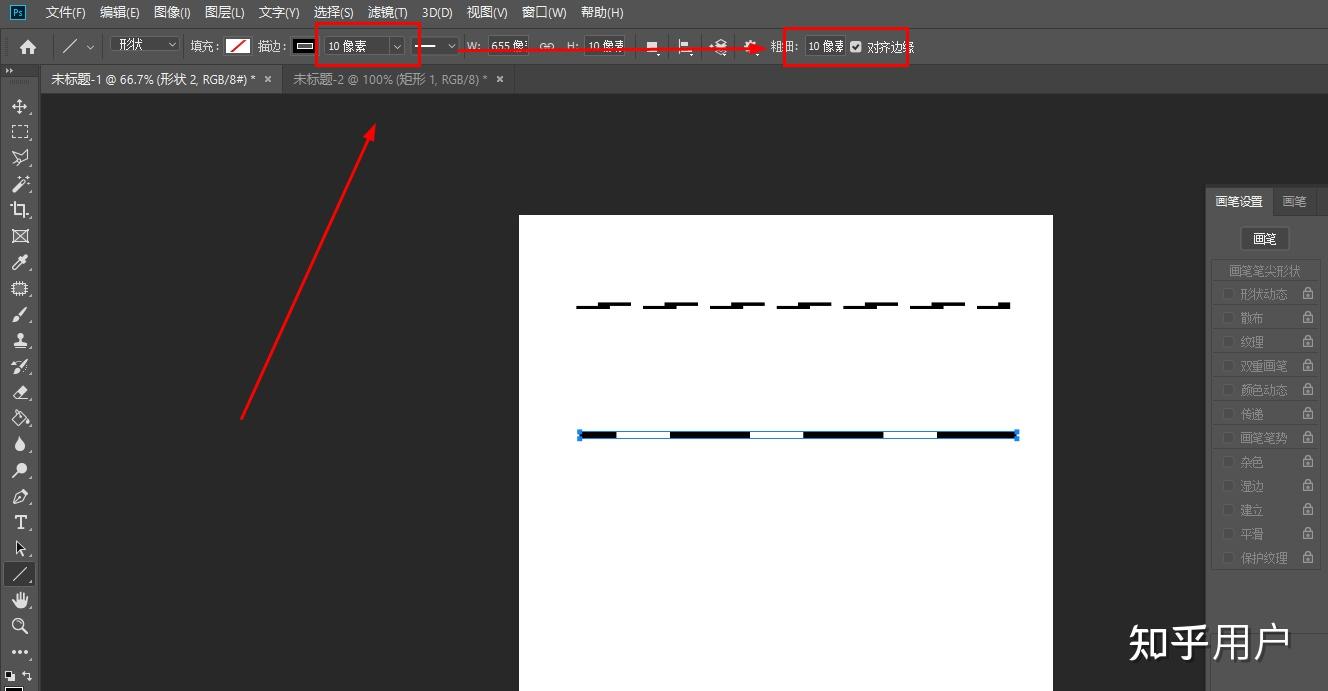This screenshot has height=691, width=1328.
Task: Enable the 画笔笔势 checkbox
Action: tap(1228, 438)
